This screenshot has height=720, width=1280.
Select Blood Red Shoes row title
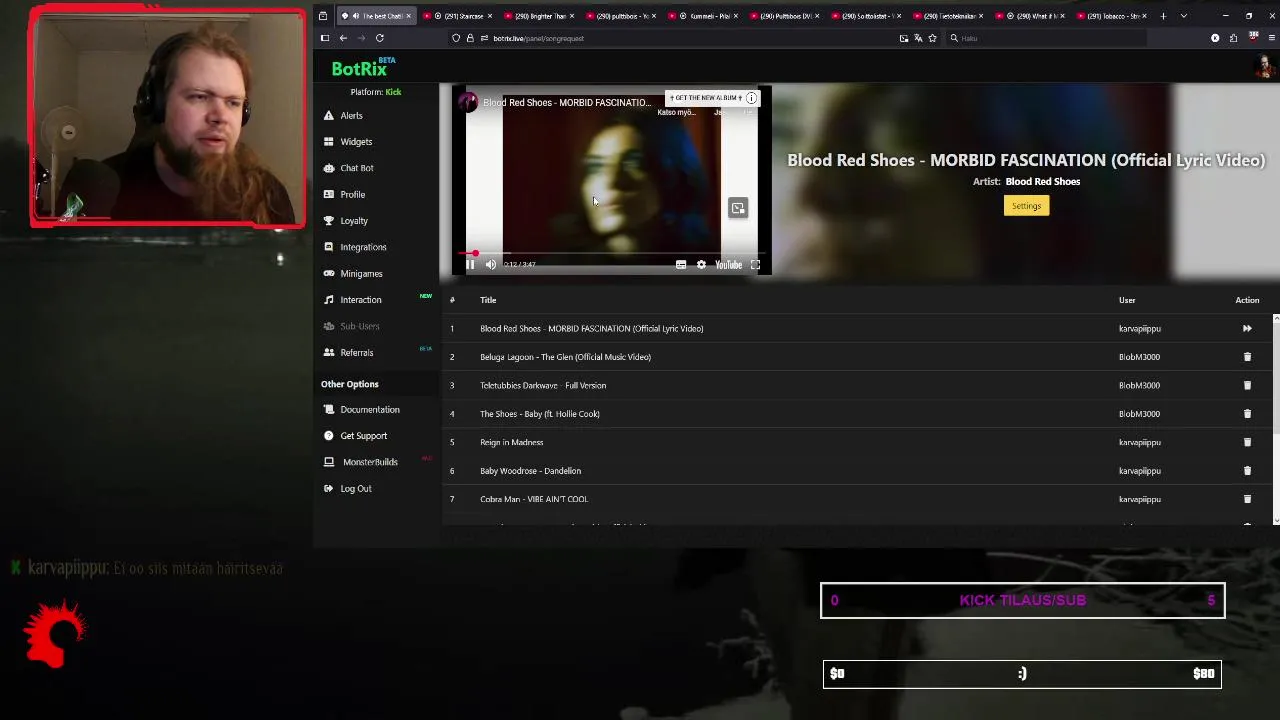(x=591, y=328)
